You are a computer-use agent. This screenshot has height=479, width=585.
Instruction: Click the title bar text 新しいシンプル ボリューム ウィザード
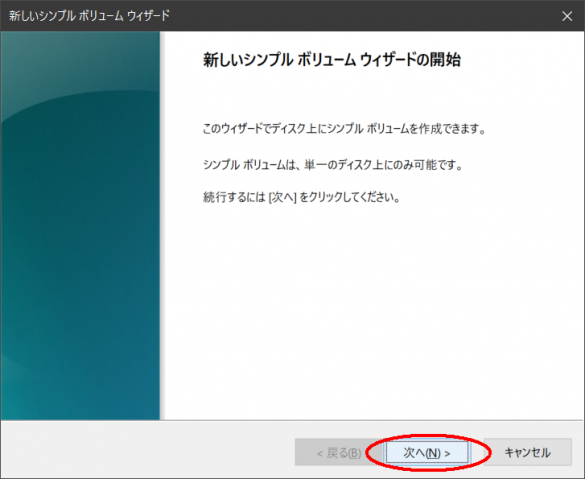tap(89, 16)
